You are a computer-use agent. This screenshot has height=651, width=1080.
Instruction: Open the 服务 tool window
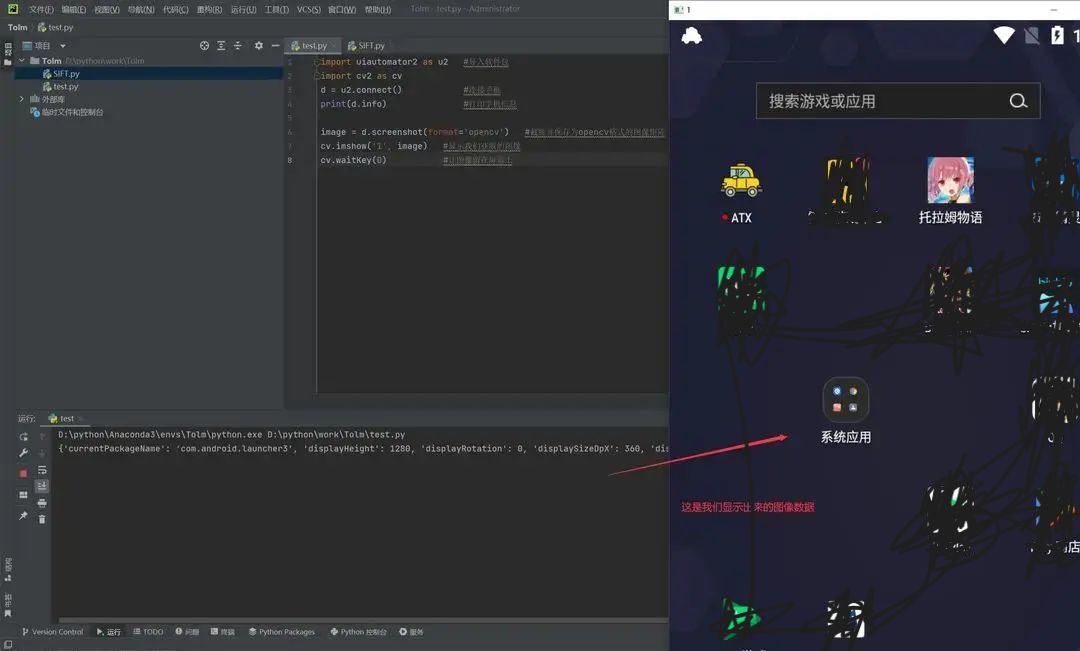[411, 632]
